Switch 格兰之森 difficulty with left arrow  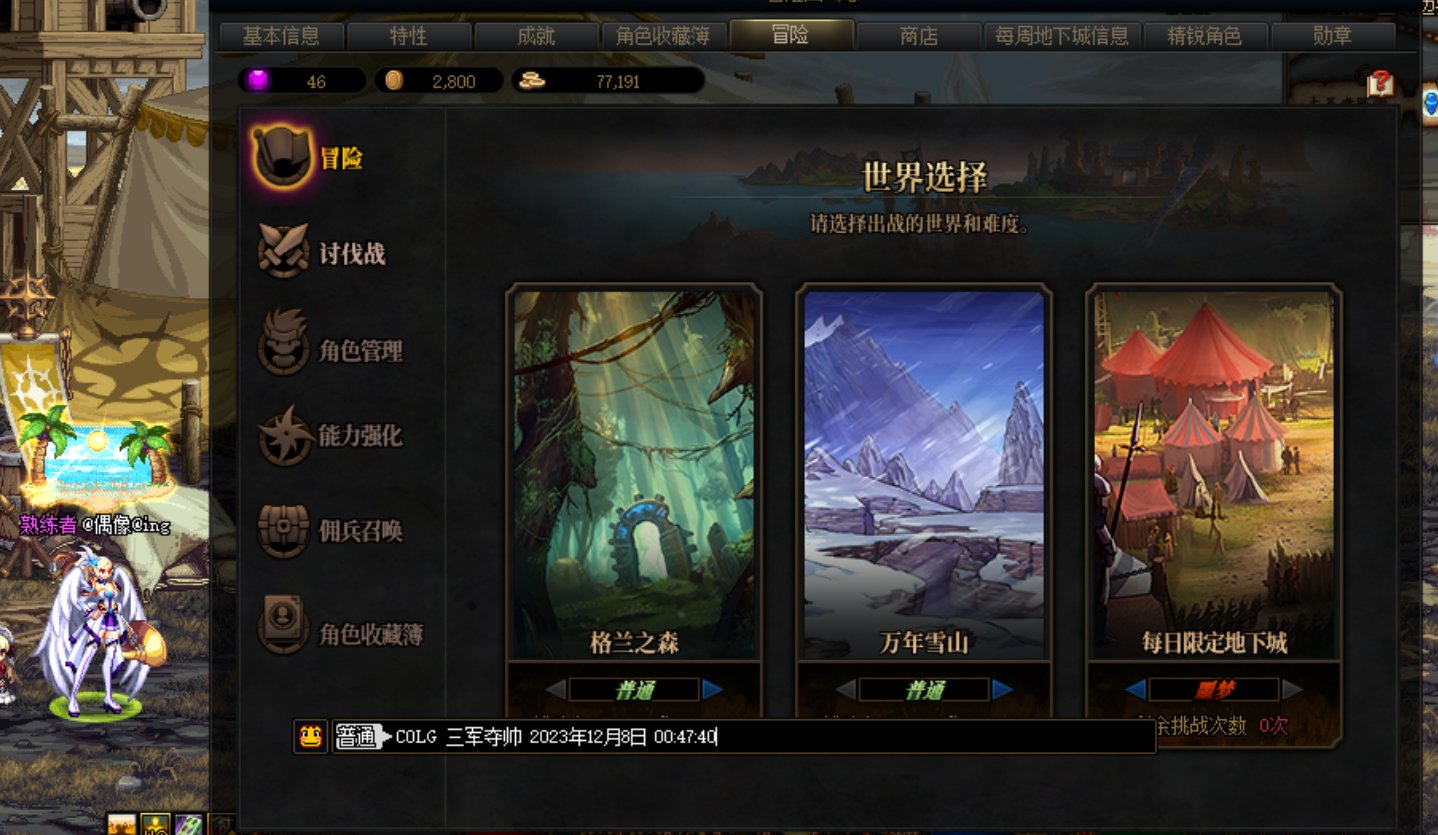click(555, 689)
